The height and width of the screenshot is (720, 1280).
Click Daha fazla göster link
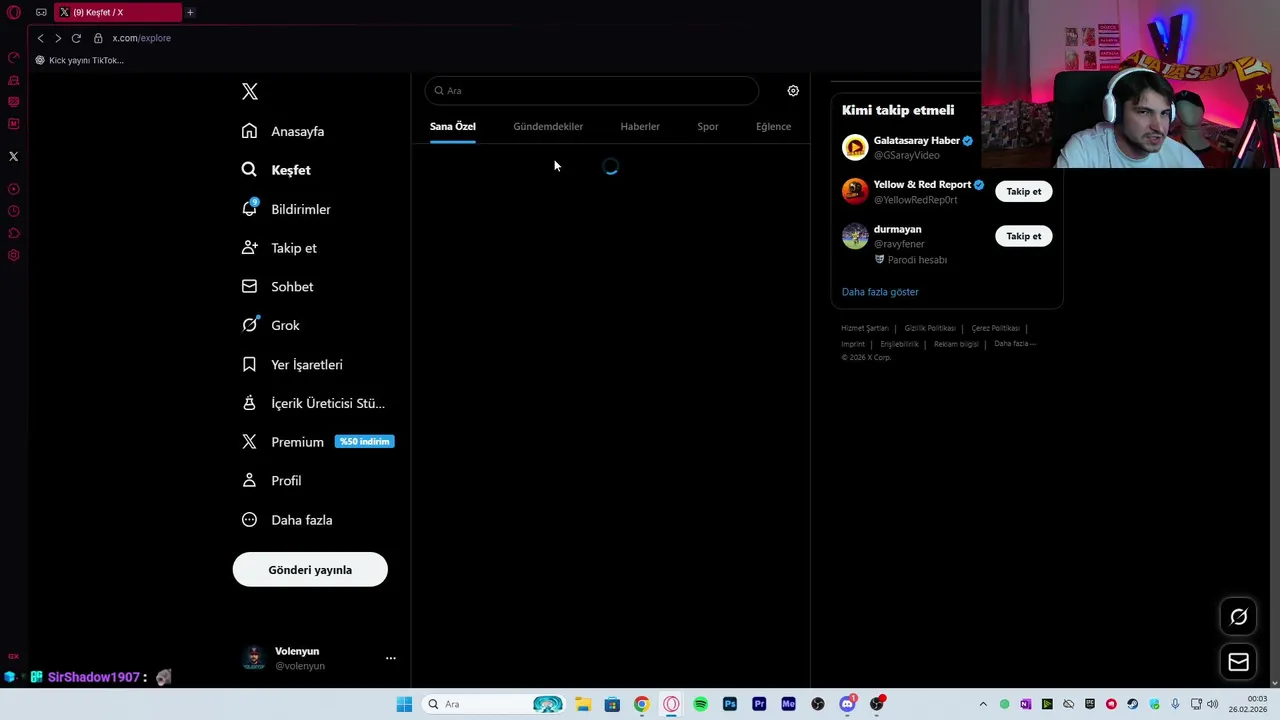(880, 292)
